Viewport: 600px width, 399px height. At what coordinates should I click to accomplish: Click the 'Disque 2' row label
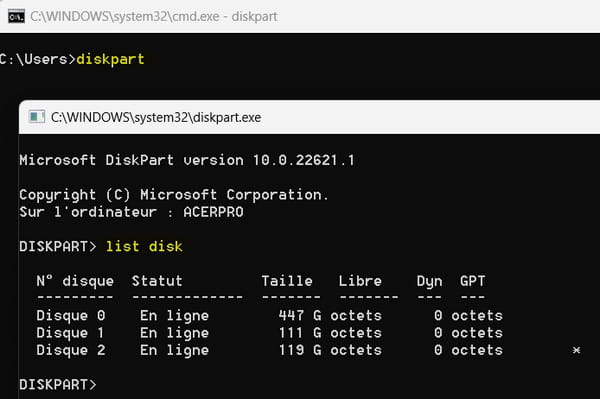(x=71, y=350)
